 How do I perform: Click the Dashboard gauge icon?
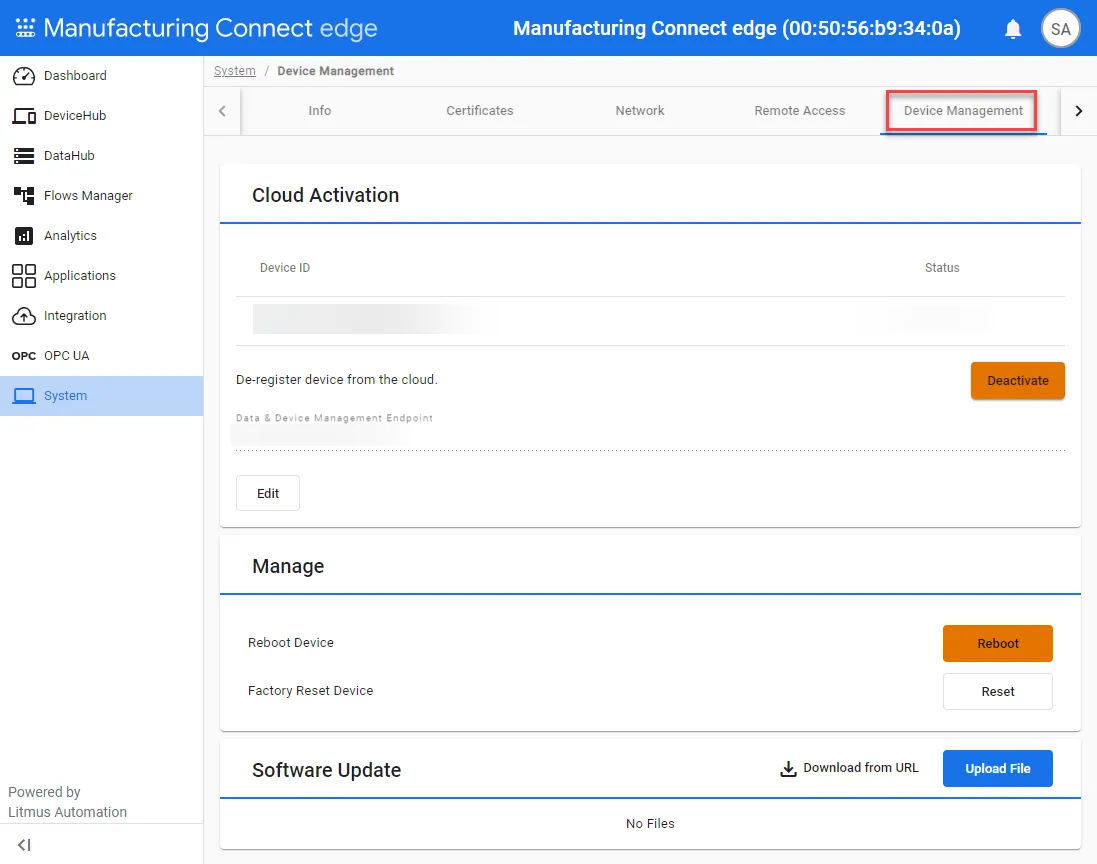point(24,76)
